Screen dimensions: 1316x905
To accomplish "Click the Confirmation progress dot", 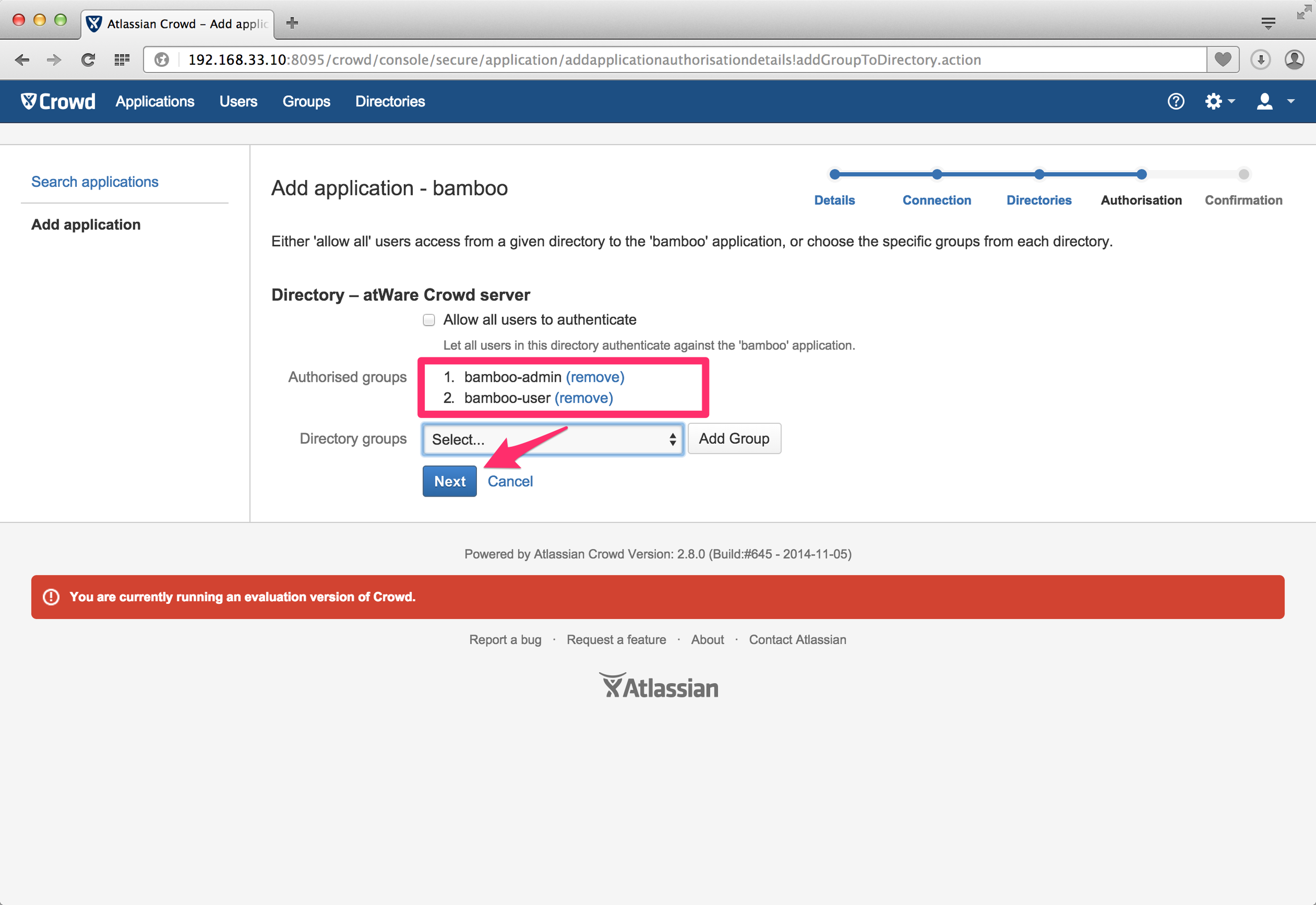I will (1243, 174).
